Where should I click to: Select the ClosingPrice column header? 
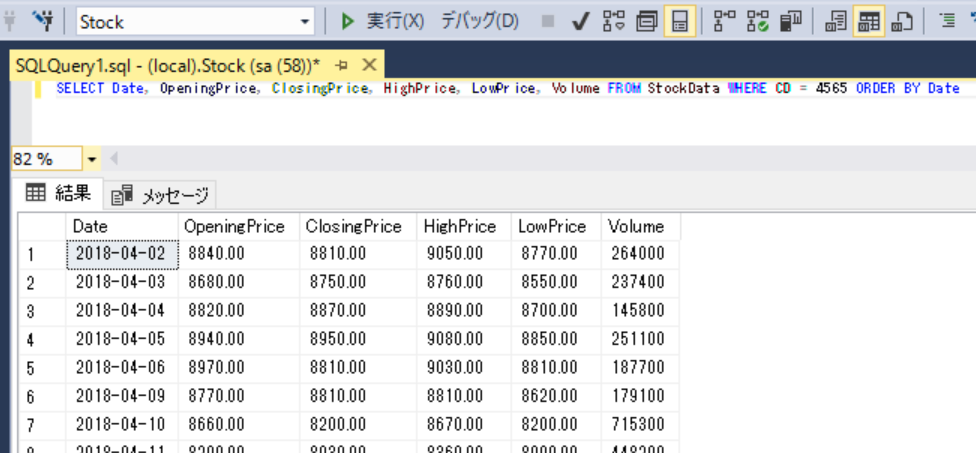point(358,226)
